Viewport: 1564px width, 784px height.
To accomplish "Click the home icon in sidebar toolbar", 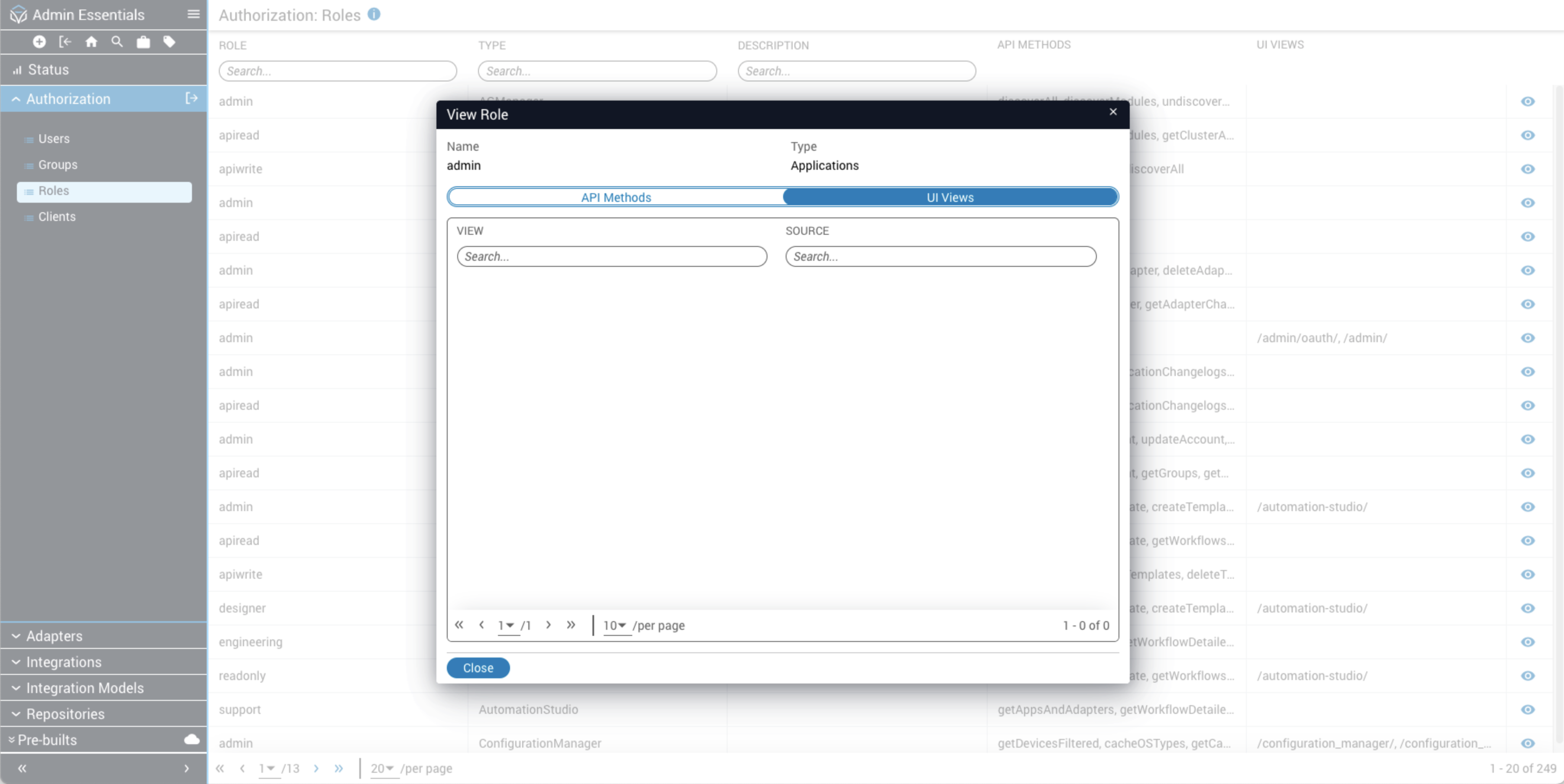I will [91, 42].
